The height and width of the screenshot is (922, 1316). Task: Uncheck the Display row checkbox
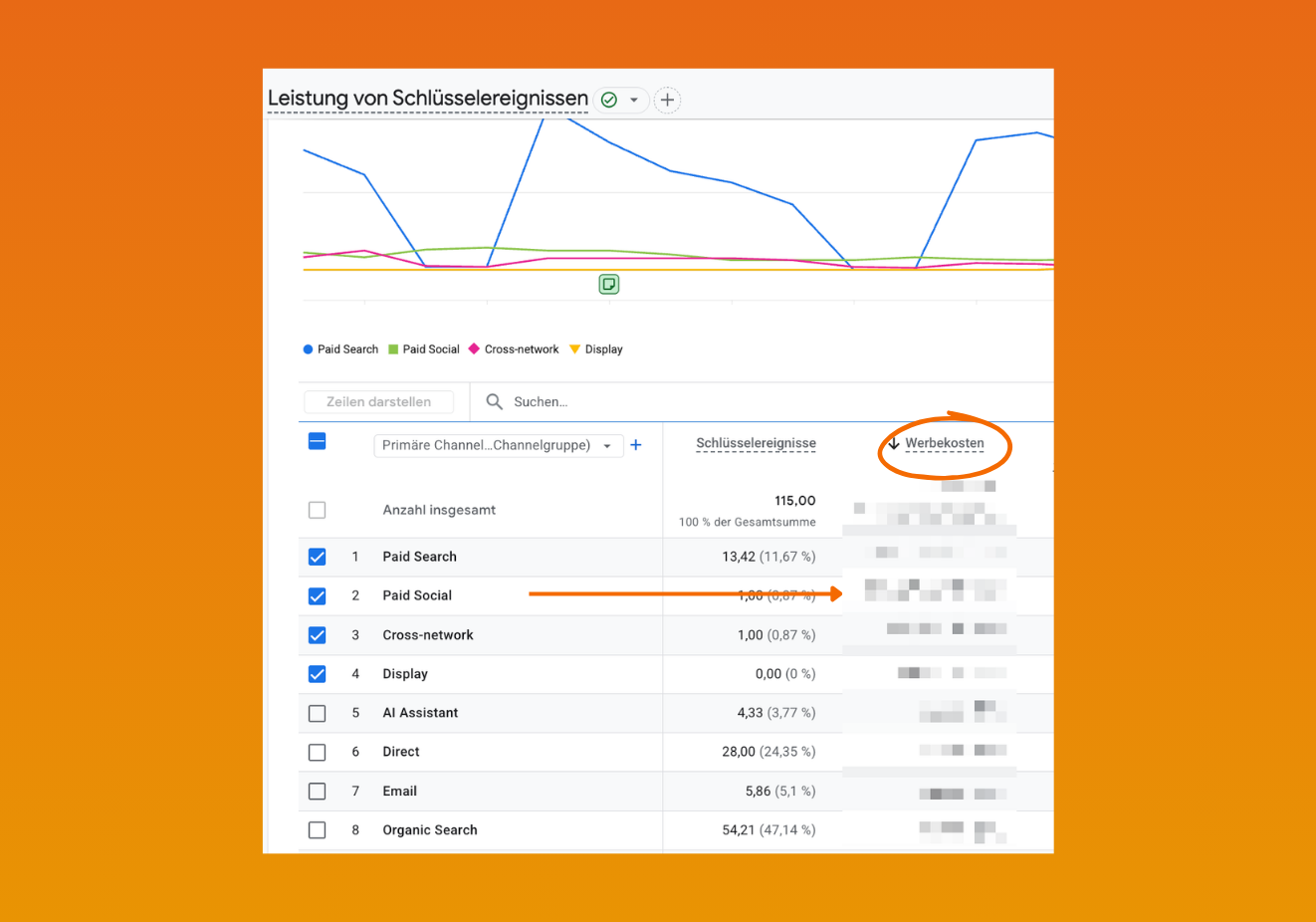pyautogui.click(x=318, y=674)
